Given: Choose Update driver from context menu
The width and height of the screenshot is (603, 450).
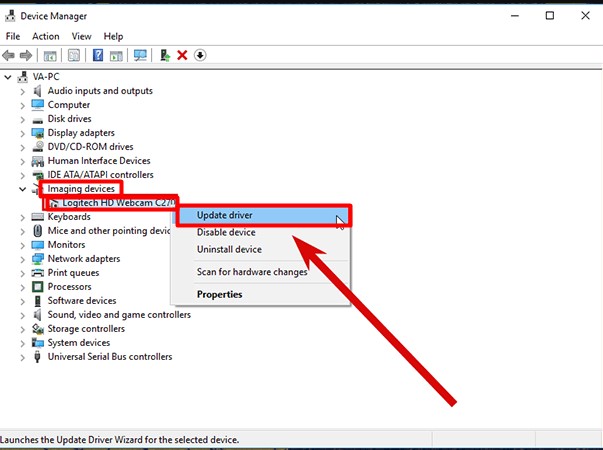Looking at the screenshot, I should pos(225,215).
